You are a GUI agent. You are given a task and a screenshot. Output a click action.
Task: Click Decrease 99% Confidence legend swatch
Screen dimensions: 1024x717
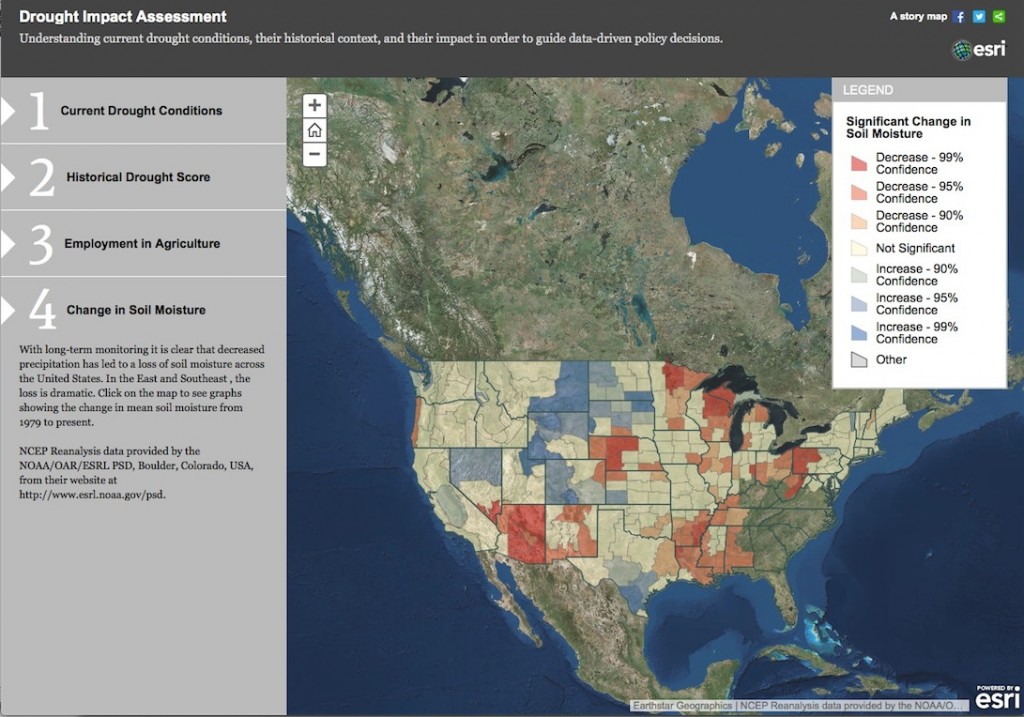859,163
